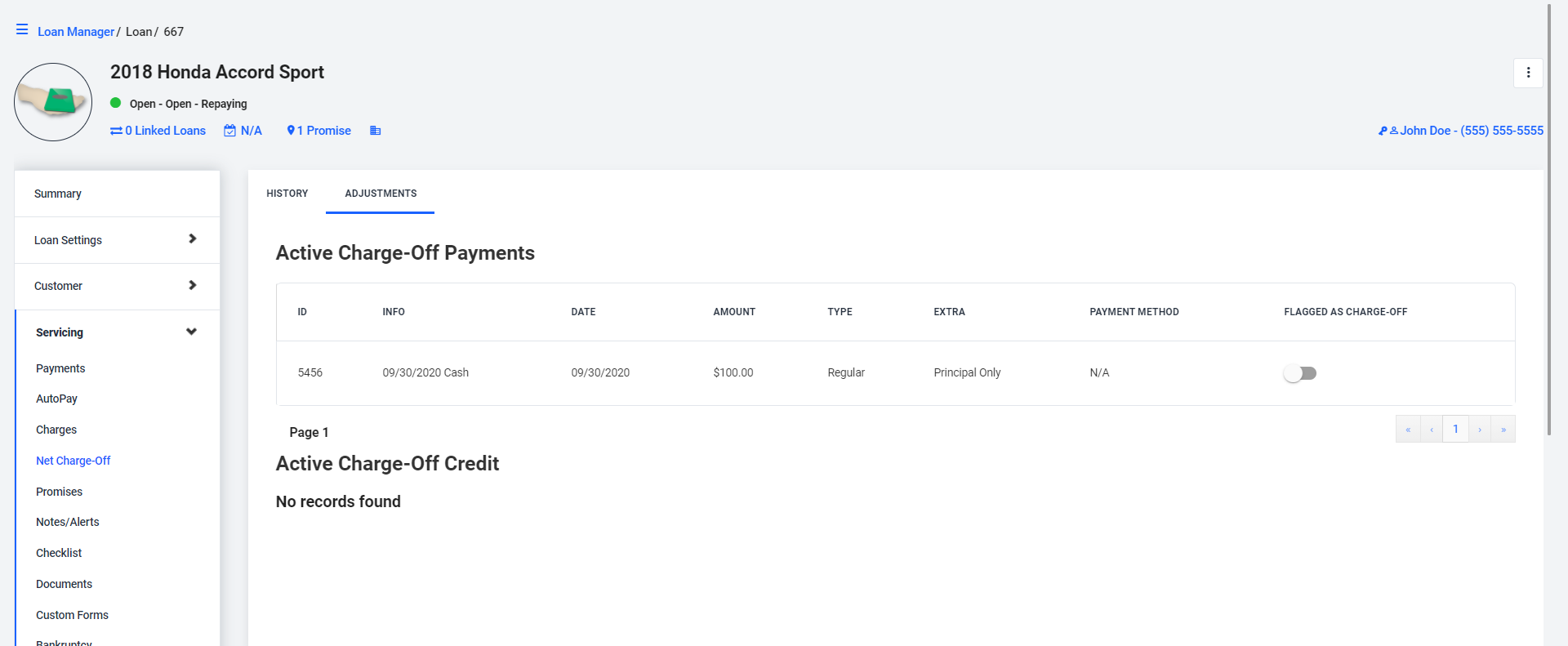Expand the Loan Settings section
The height and width of the screenshot is (646, 1568).
[x=117, y=240]
